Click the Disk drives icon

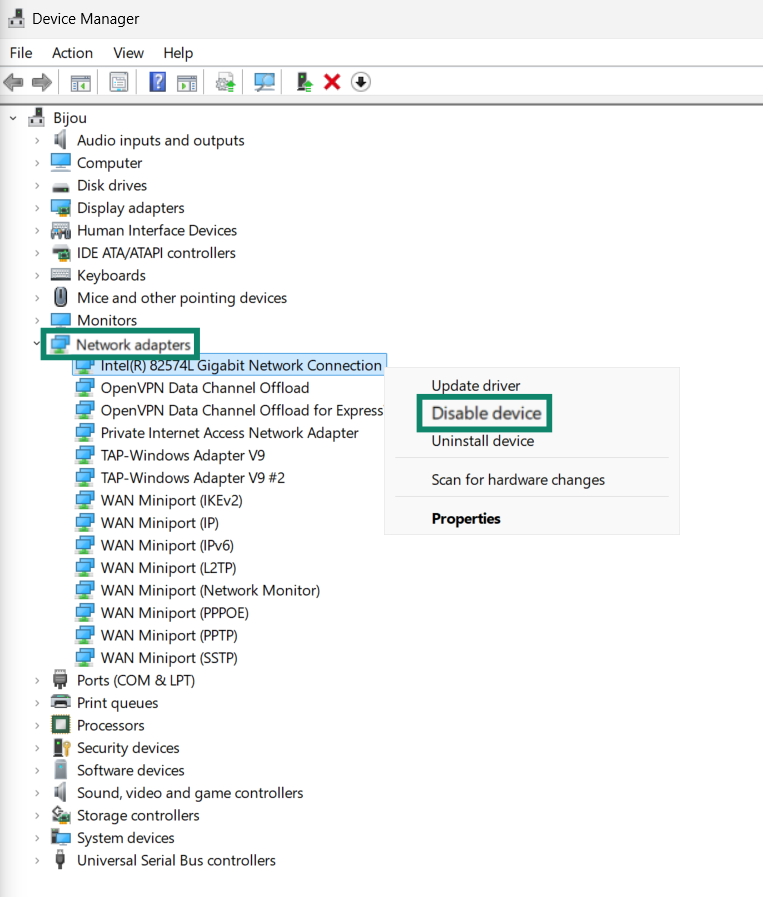[60, 186]
